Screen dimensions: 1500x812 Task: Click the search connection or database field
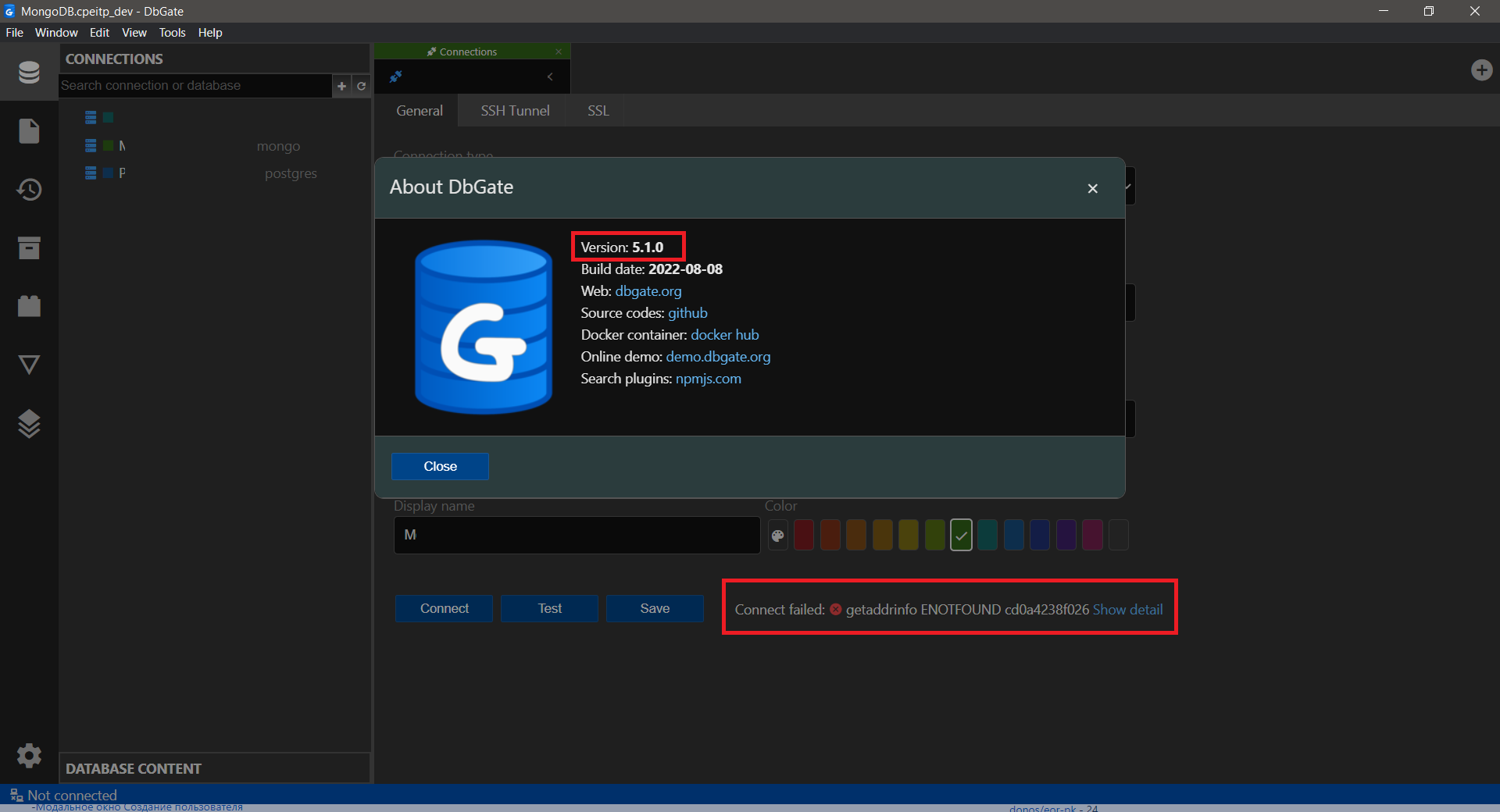point(195,85)
